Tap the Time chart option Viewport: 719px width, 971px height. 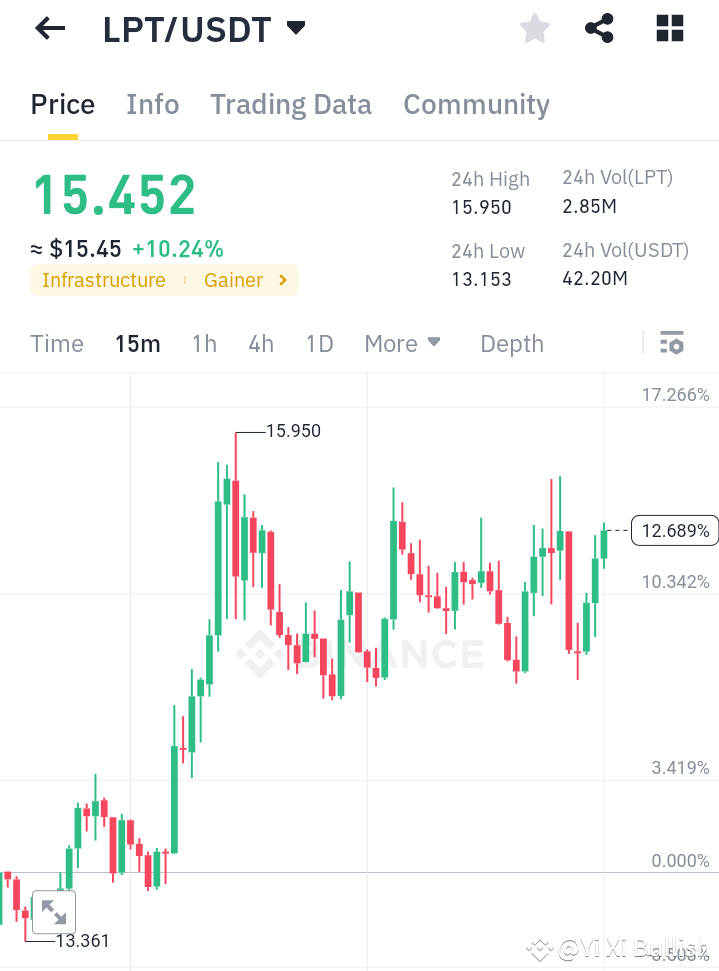tap(57, 343)
